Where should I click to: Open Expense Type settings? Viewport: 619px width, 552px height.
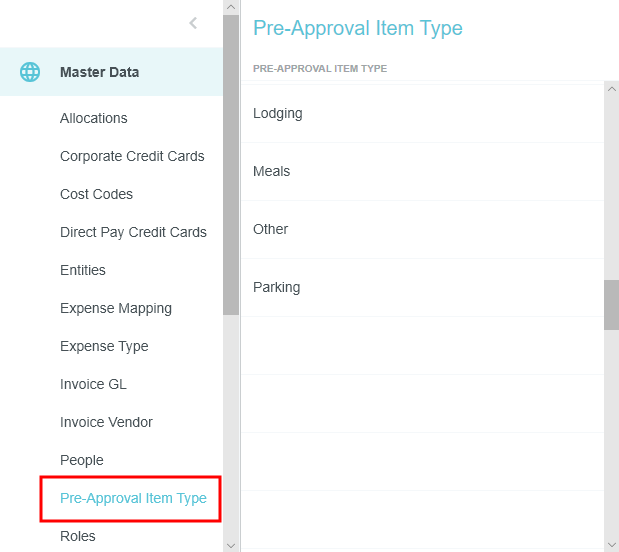click(104, 346)
